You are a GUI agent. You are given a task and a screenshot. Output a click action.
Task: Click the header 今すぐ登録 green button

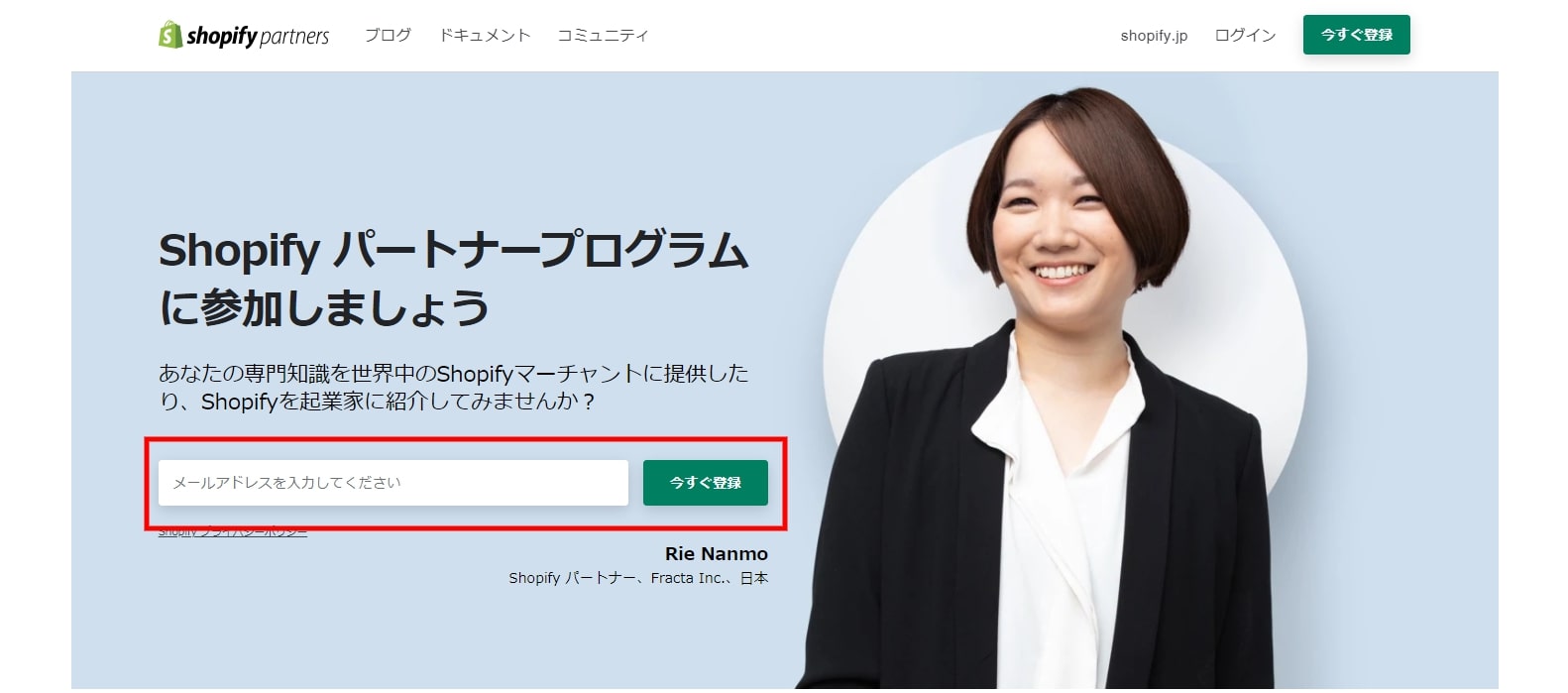tap(1356, 35)
